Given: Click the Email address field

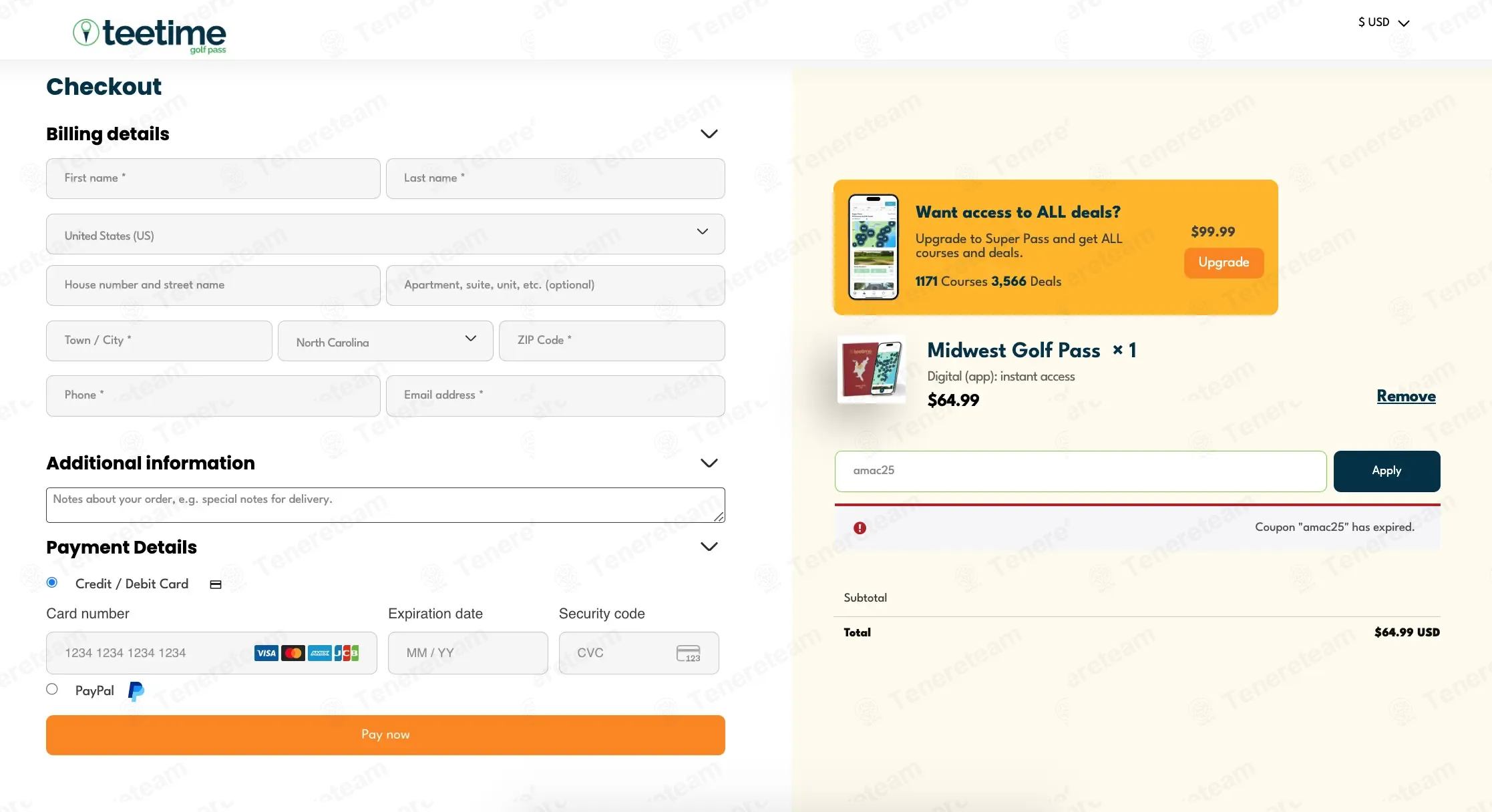Looking at the screenshot, I should point(555,395).
